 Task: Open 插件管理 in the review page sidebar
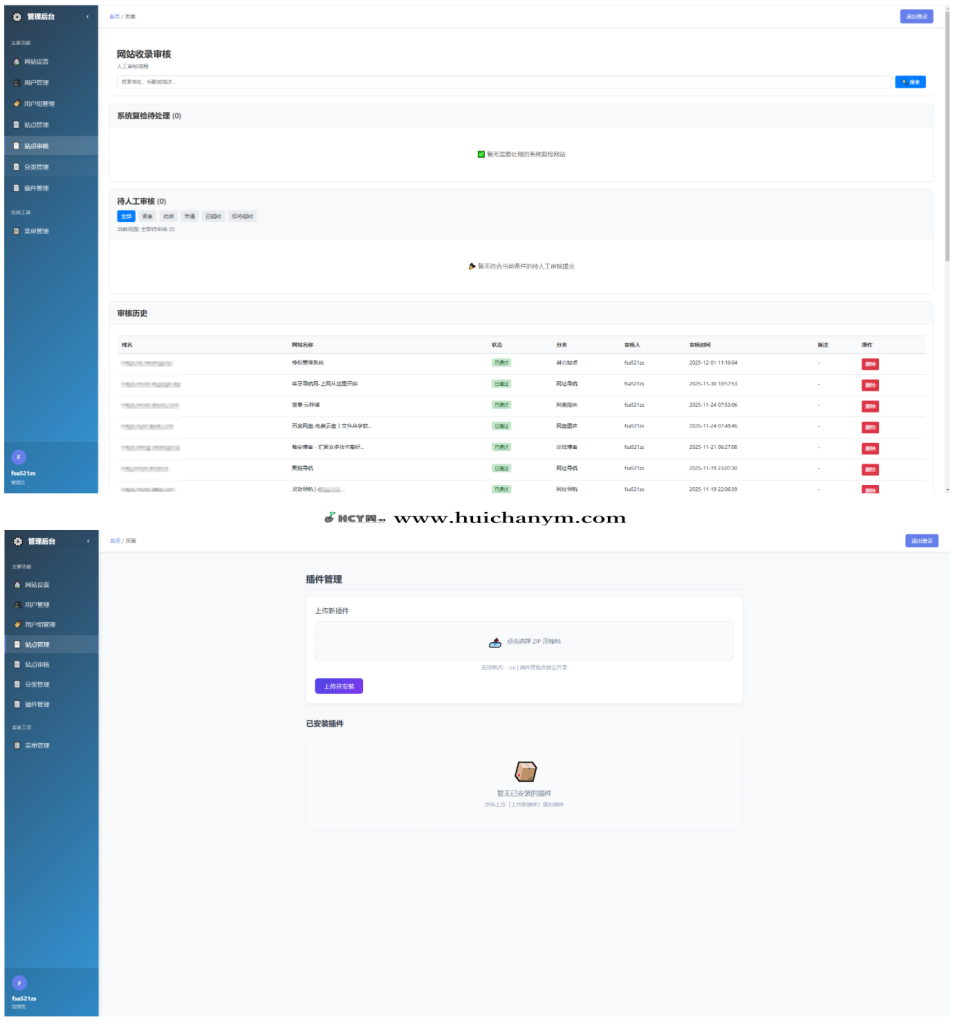pyautogui.click(x=36, y=188)
